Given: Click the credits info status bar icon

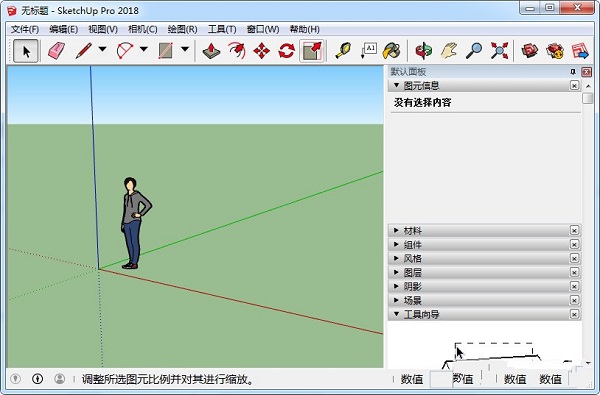Looking at the screenshot, I should pos(38,379).
